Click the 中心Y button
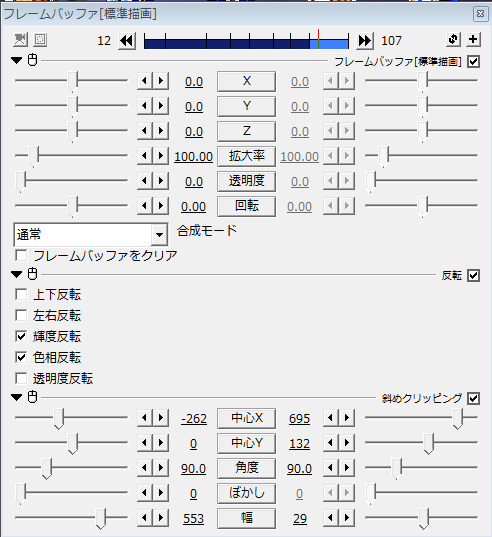The image size is (492, 537). [x=247, y=443]
